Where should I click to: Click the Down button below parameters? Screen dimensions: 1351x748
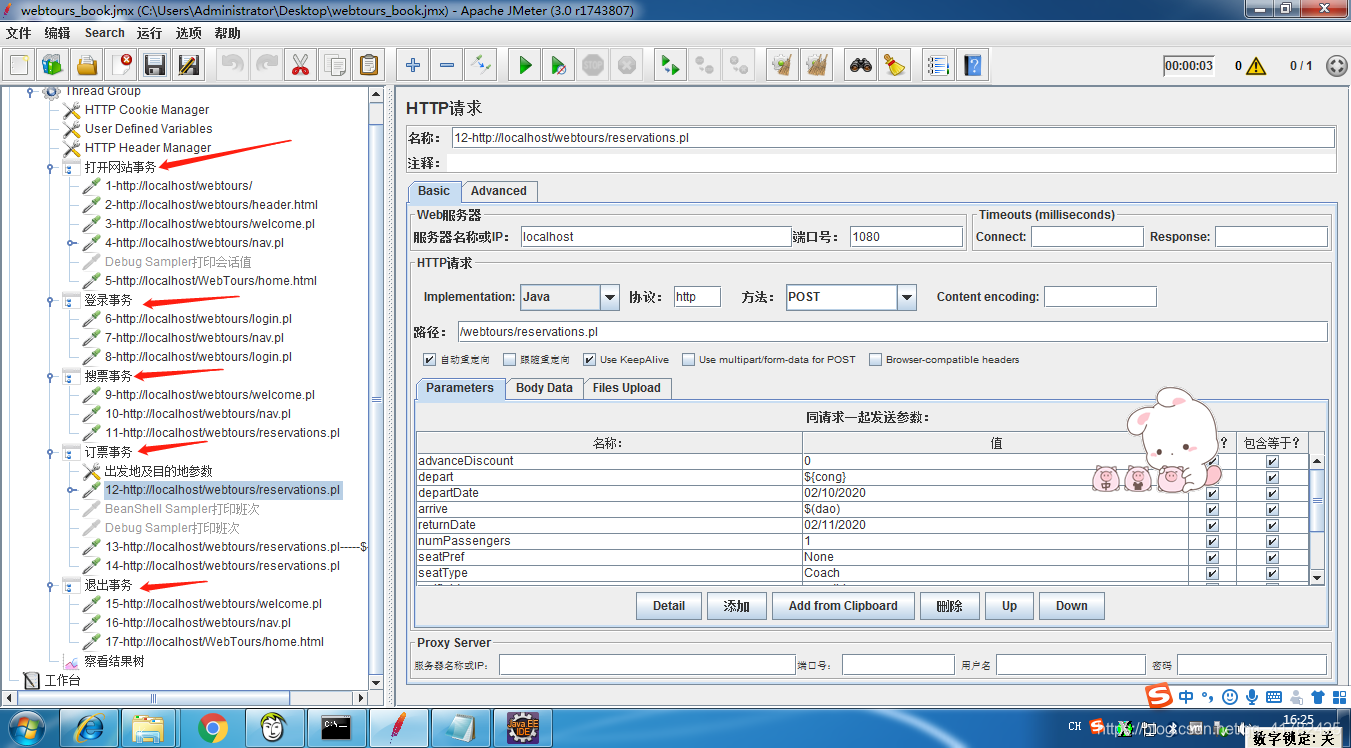[x=1072, y=606]
